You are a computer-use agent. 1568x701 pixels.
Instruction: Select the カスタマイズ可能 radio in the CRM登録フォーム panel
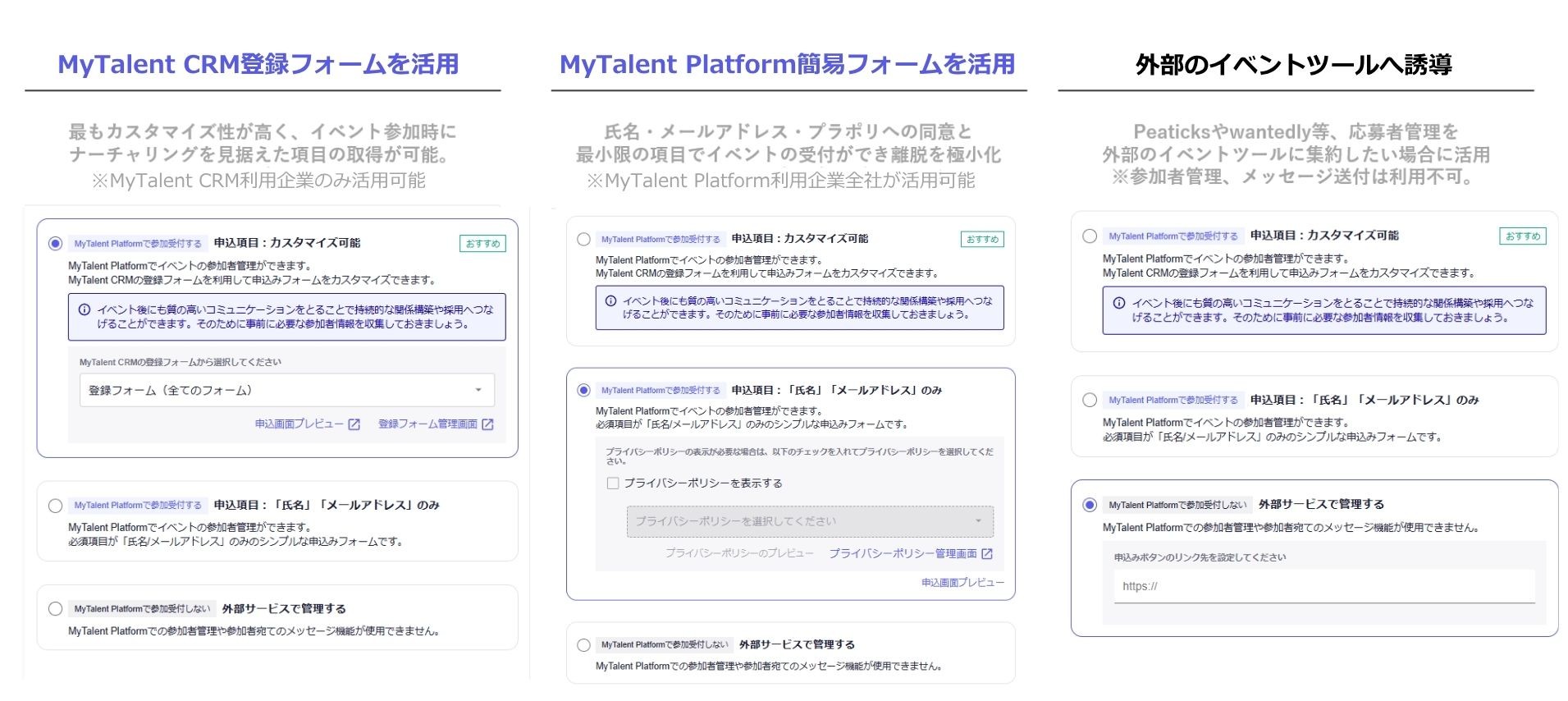(x=55, y=244)
